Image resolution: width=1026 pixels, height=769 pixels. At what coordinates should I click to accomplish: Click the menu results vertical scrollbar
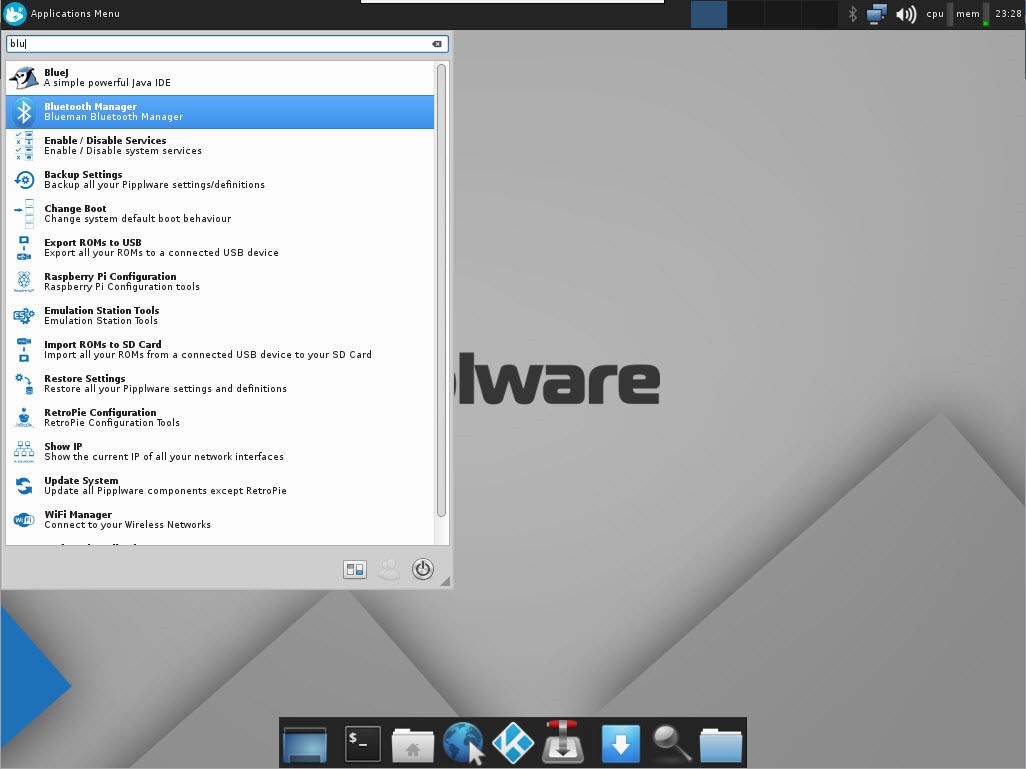click(441, 290)
